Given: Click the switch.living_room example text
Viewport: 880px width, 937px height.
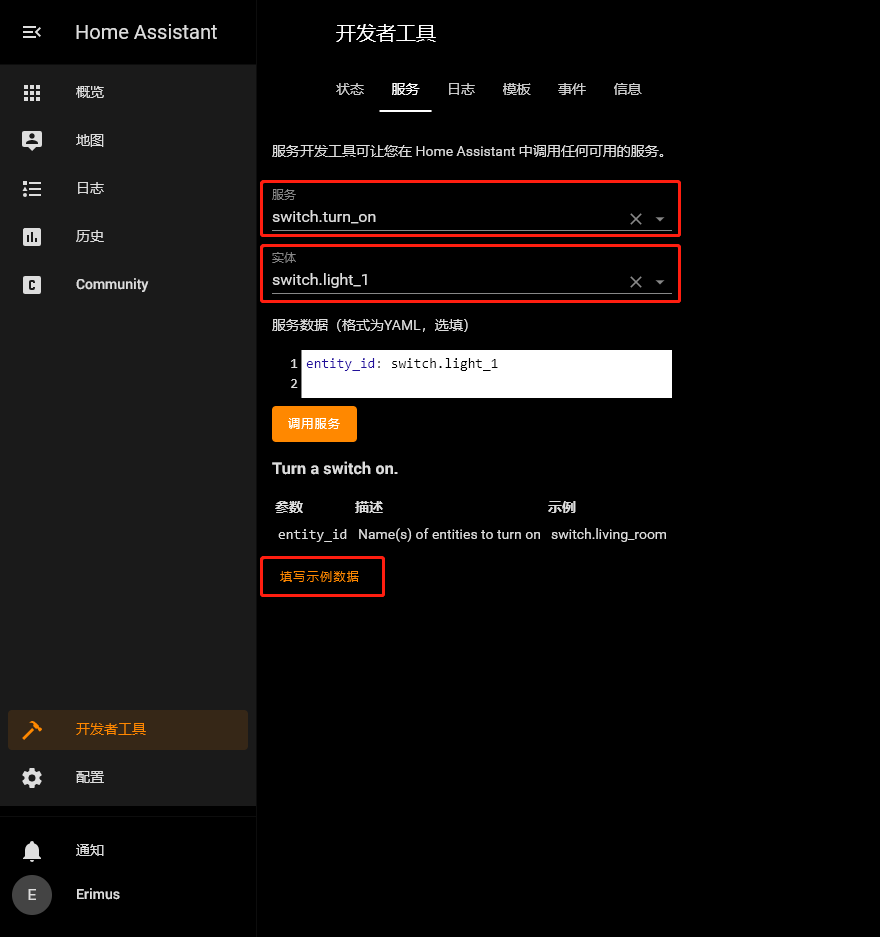Looking at the screenshot, I should [x=608, y=534].
